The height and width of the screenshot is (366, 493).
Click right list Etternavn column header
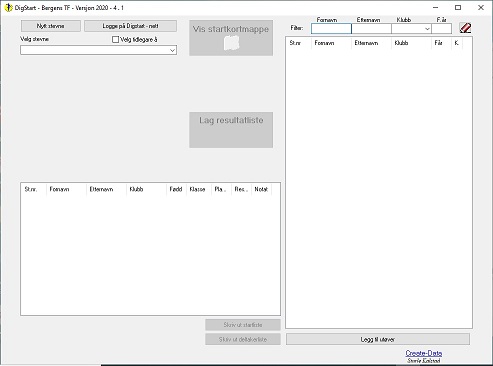(371, 43)
